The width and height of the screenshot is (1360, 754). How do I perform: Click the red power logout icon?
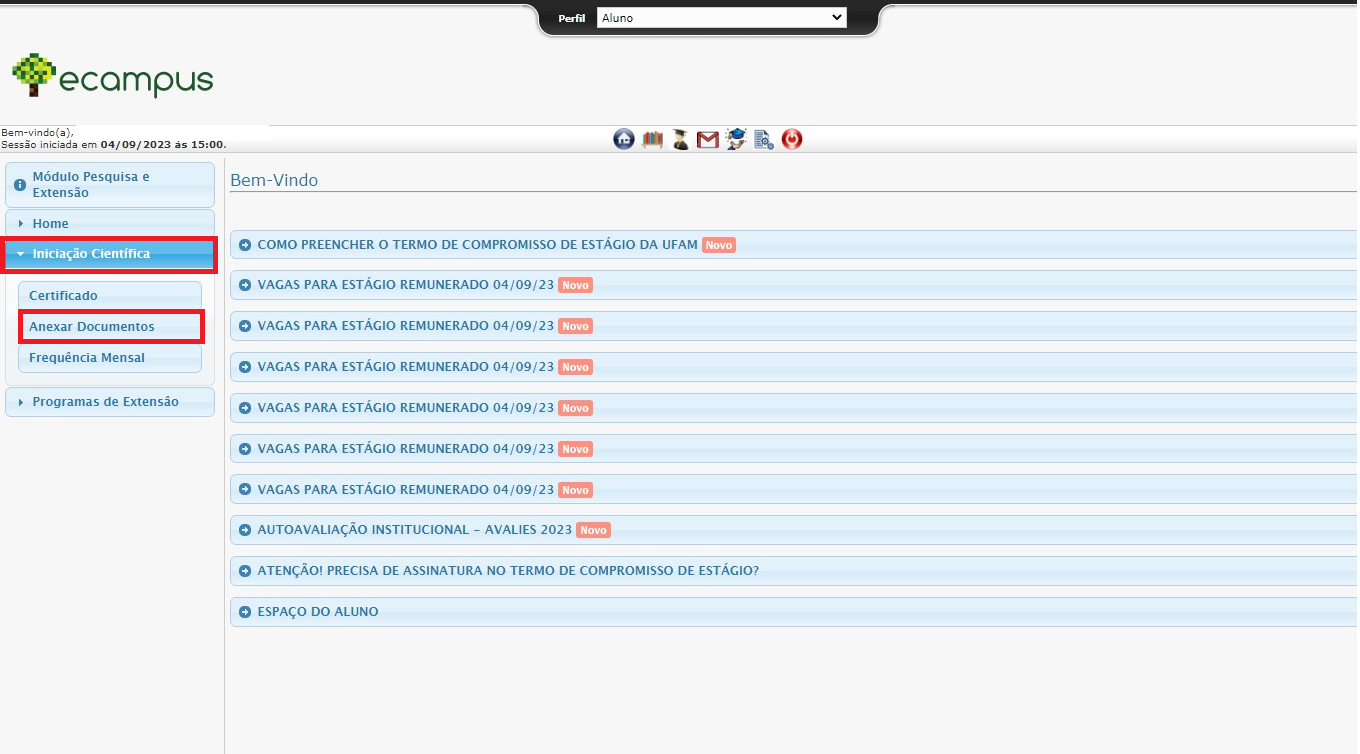pyautogui.click(x=792, y=140)
